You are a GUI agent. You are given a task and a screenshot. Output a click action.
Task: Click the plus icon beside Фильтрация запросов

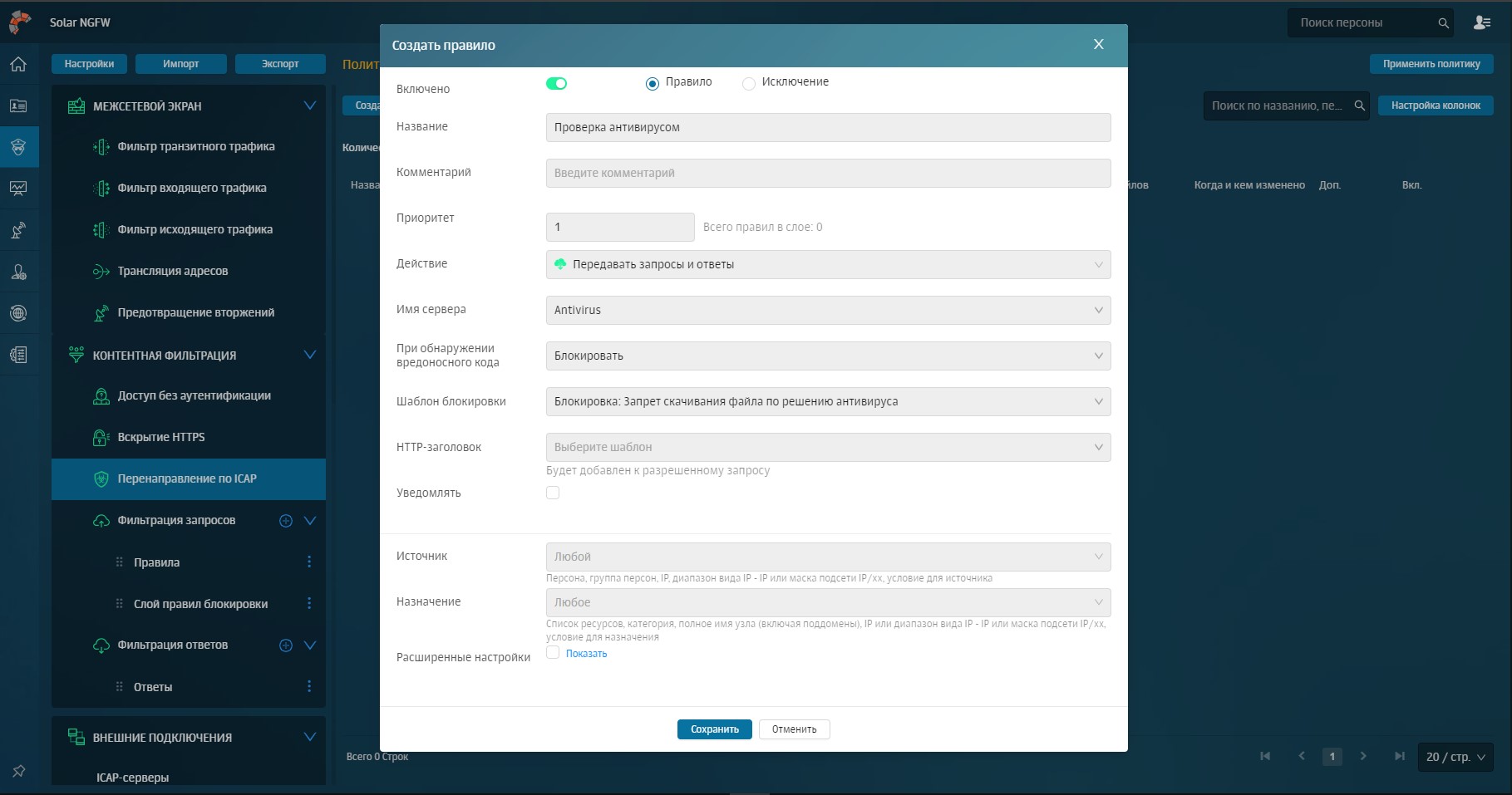[286, 521]
